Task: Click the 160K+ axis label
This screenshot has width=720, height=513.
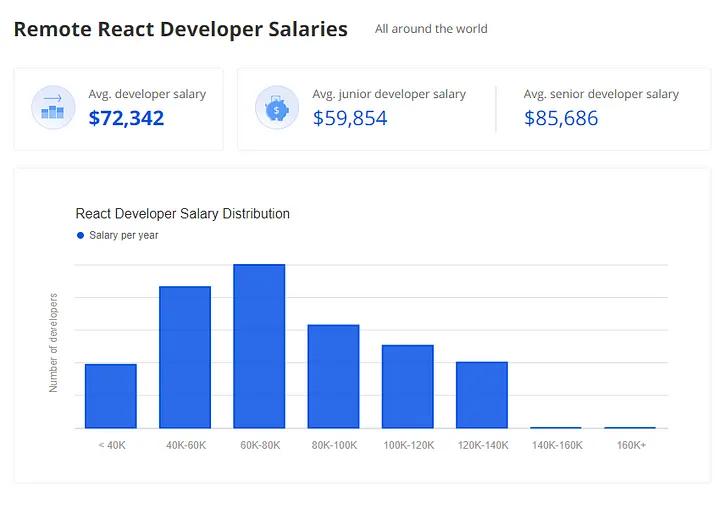Action: point(630,445)
